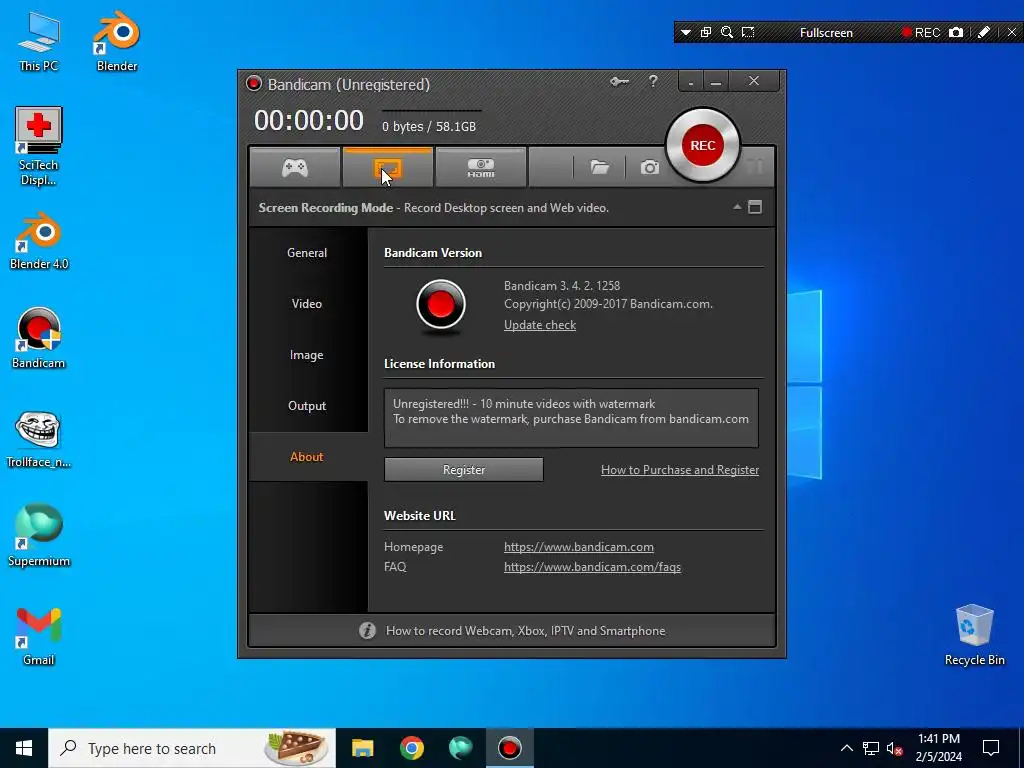
Task: Click the key registration icon in title bar
Action: click(x=619, y=82)
